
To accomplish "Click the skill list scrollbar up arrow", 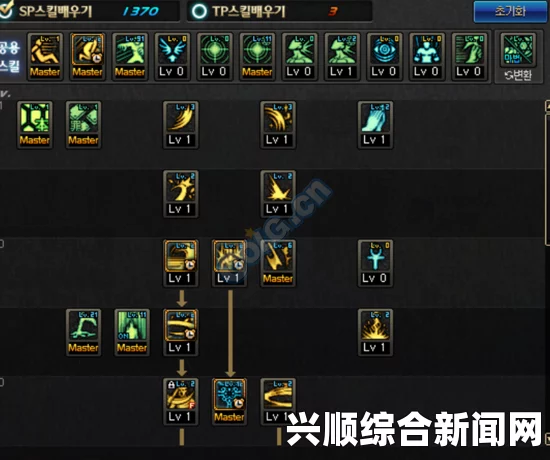I will (x=547, y=106).
